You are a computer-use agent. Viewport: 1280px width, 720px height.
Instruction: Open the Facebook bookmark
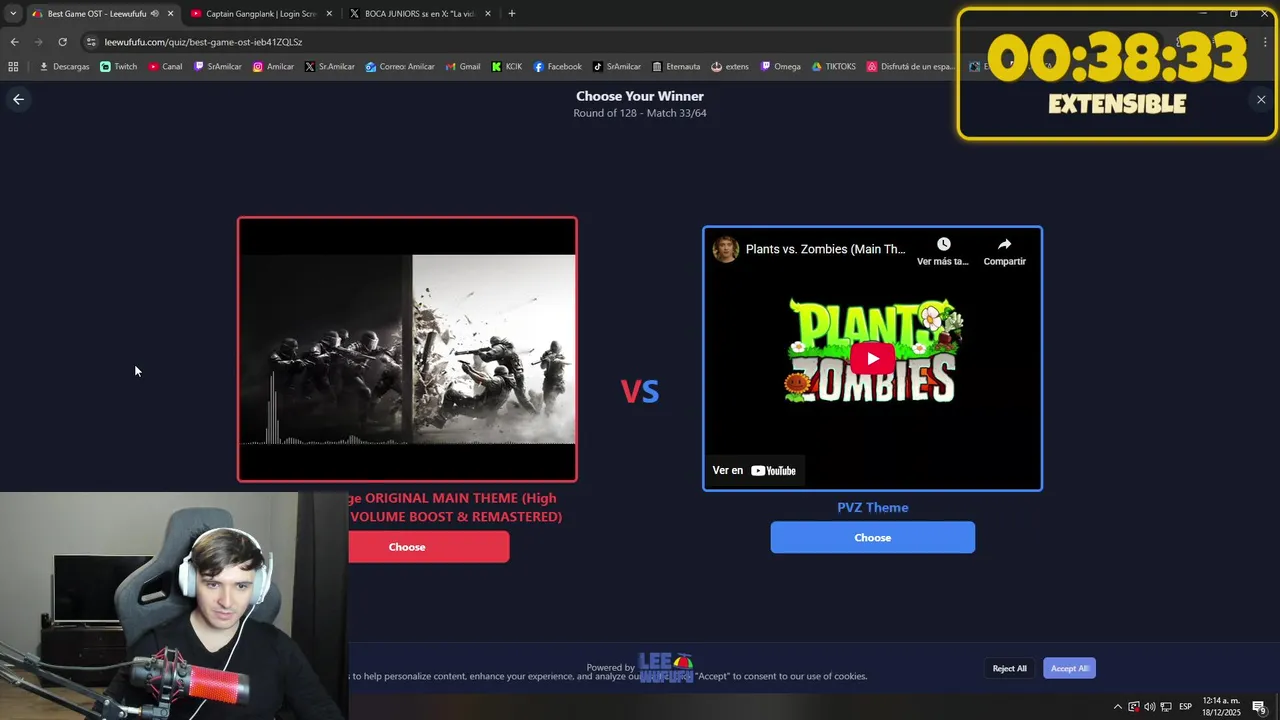click(557, 67)
